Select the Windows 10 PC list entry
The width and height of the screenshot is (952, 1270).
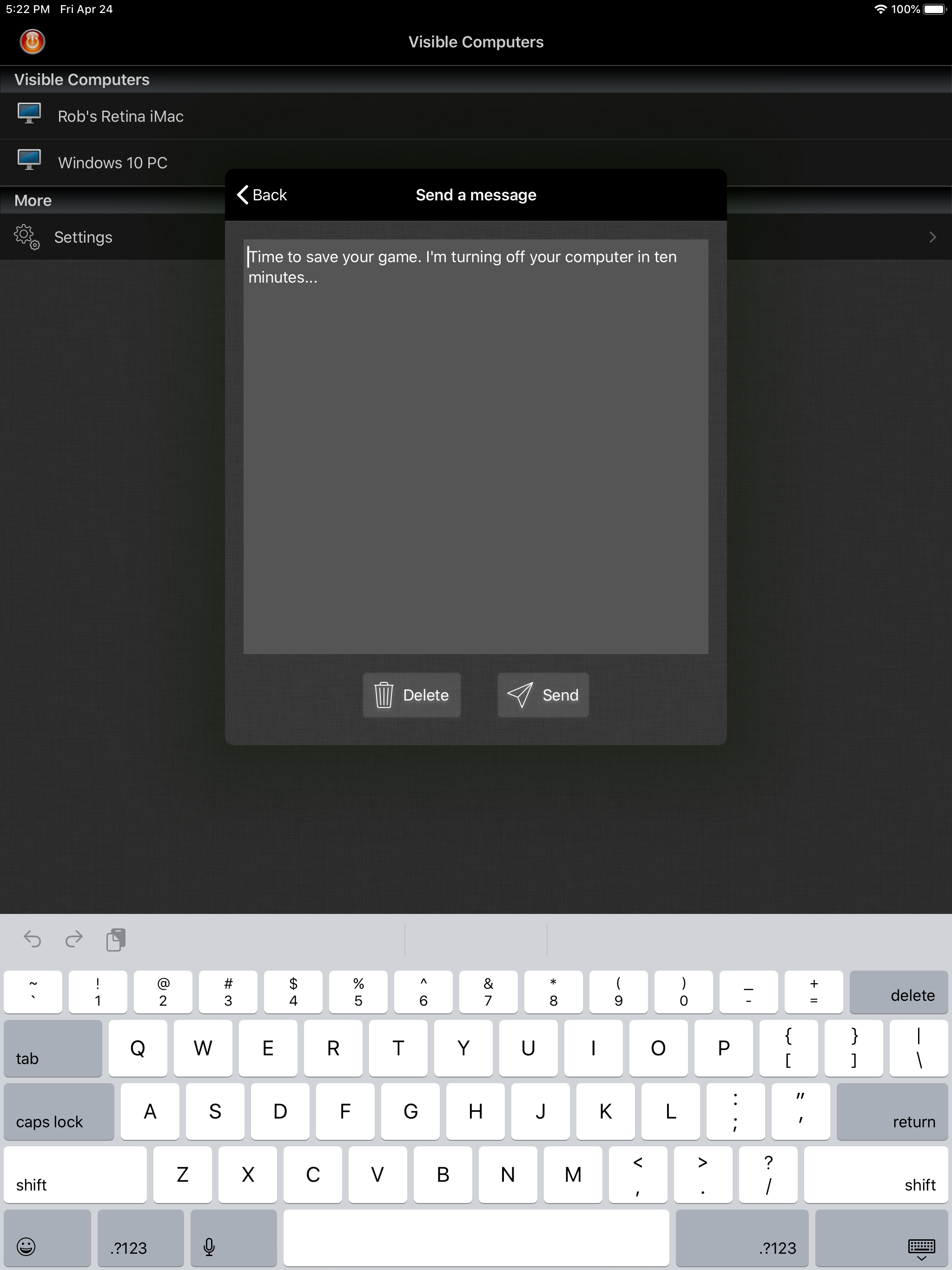[112, 163]
